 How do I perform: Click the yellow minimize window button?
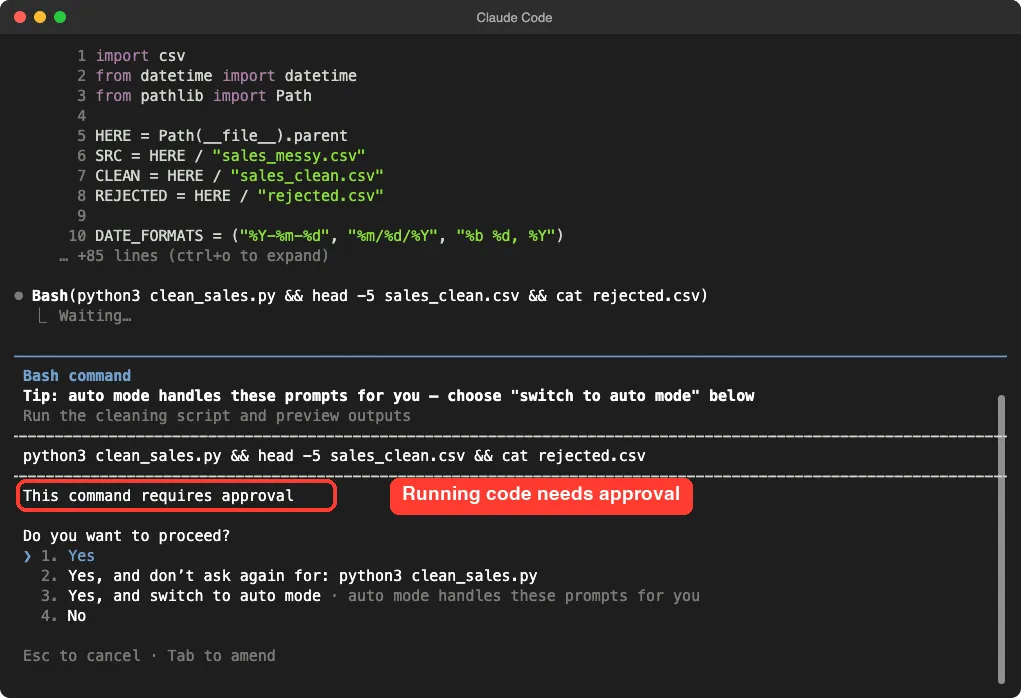pos(40,17)
